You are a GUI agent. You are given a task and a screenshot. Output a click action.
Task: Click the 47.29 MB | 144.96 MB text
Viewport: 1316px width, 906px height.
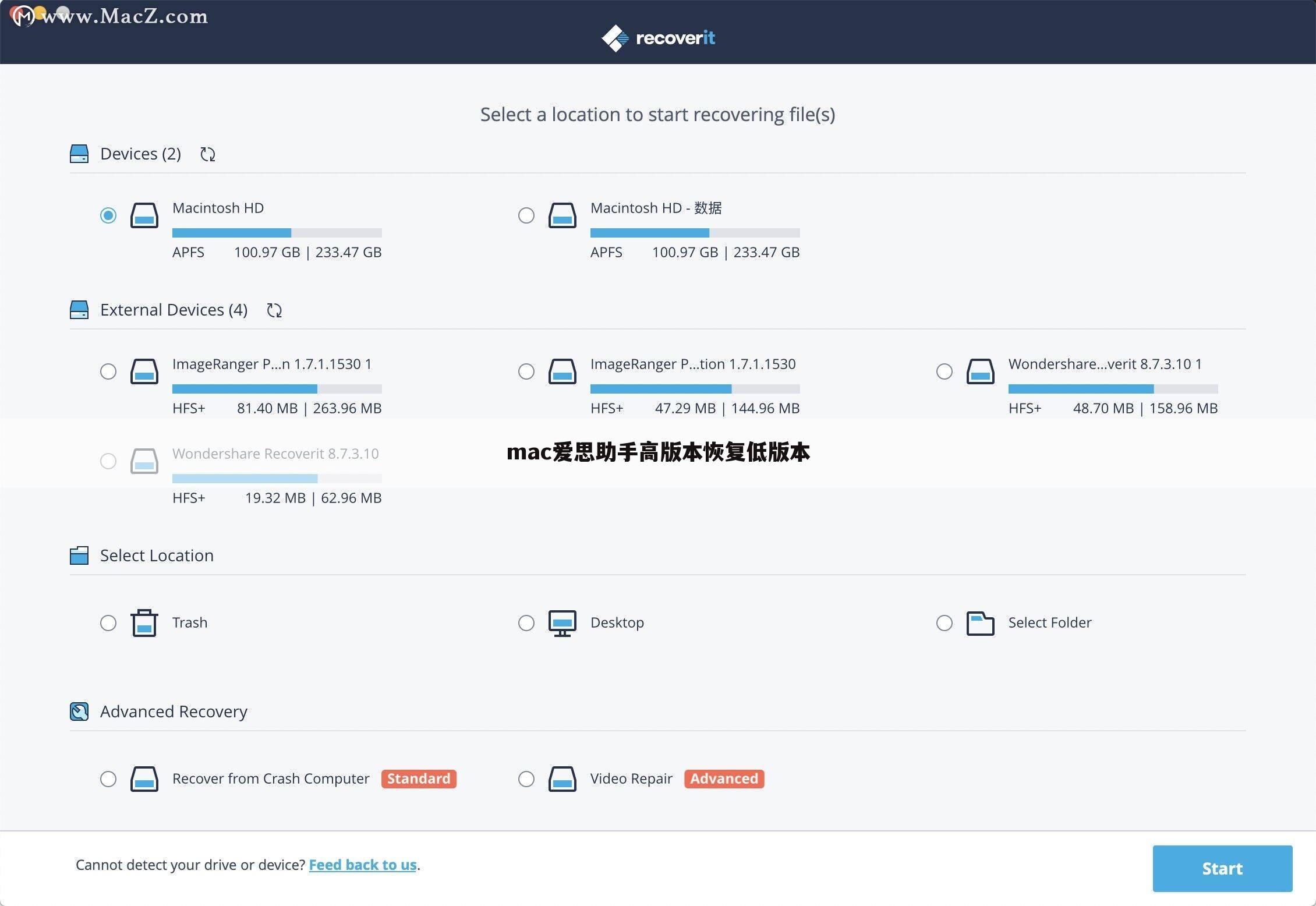click(727, 409)
